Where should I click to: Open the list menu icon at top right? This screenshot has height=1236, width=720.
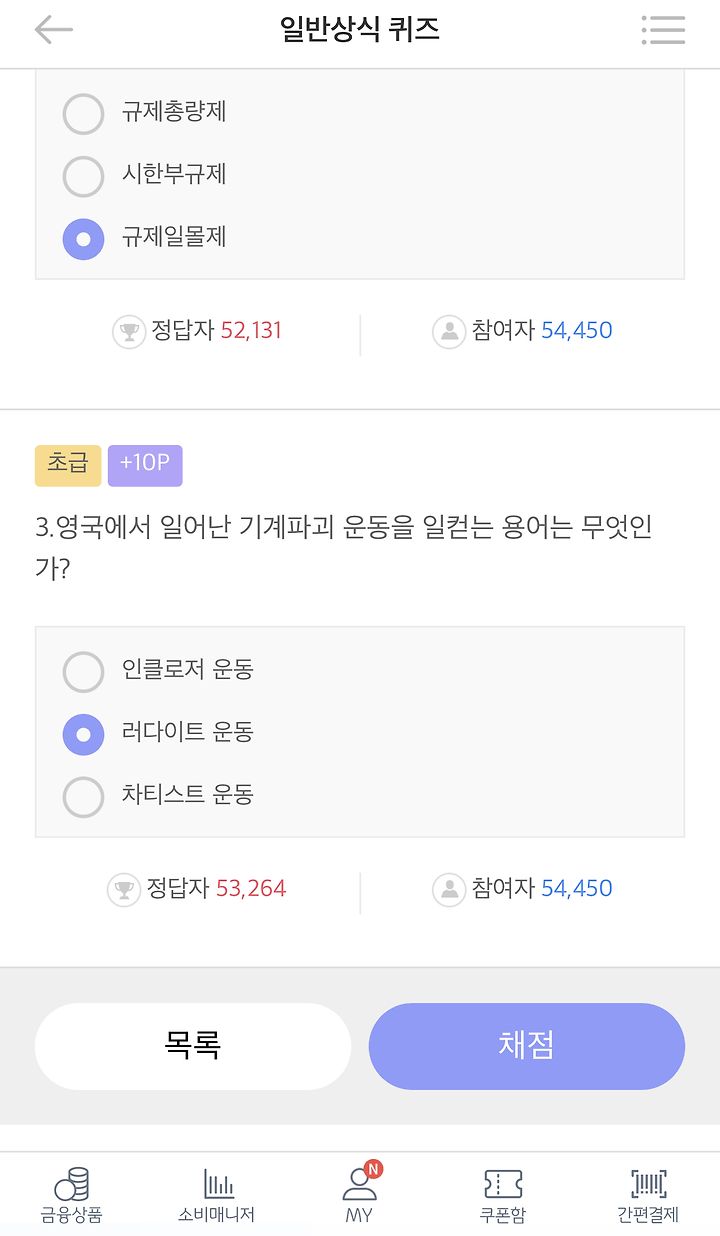[663, 30]
